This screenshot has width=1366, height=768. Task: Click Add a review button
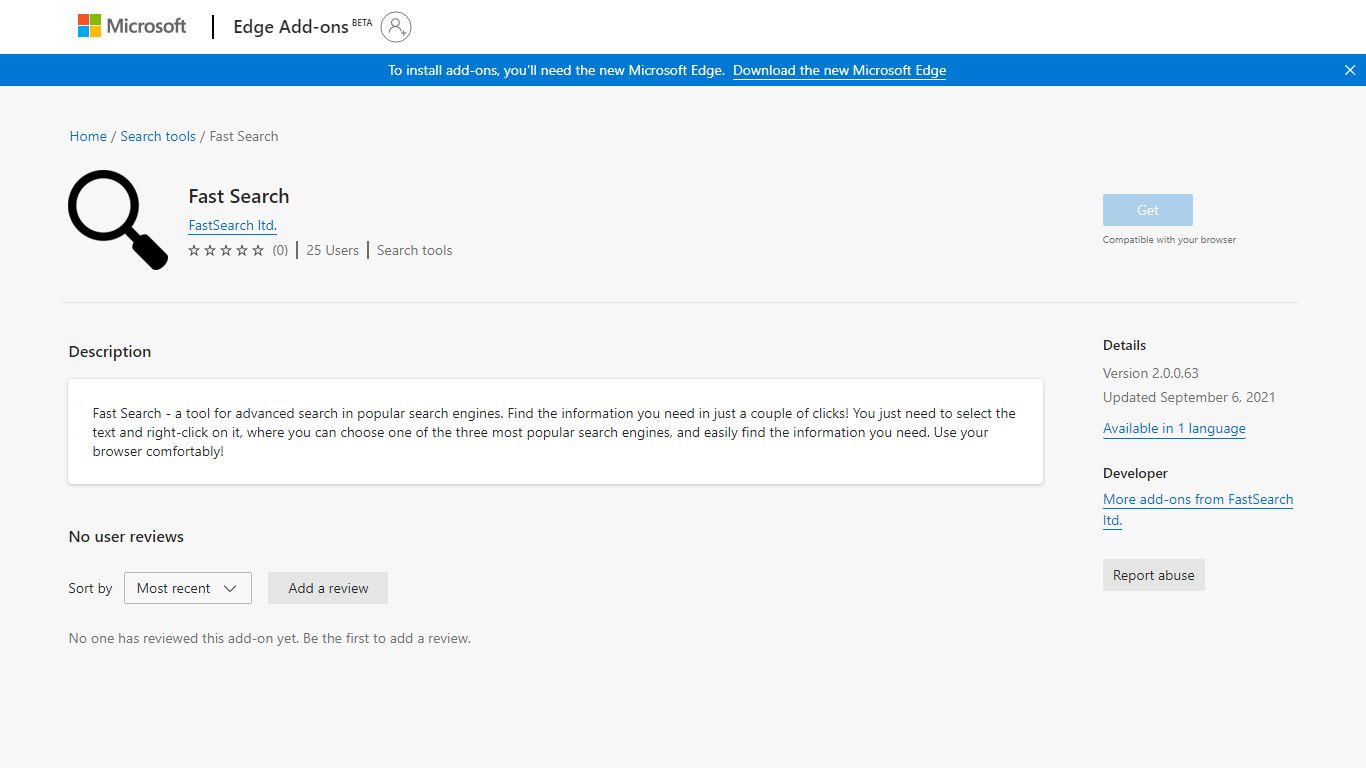pyautogui.click(x=328, y=588)
